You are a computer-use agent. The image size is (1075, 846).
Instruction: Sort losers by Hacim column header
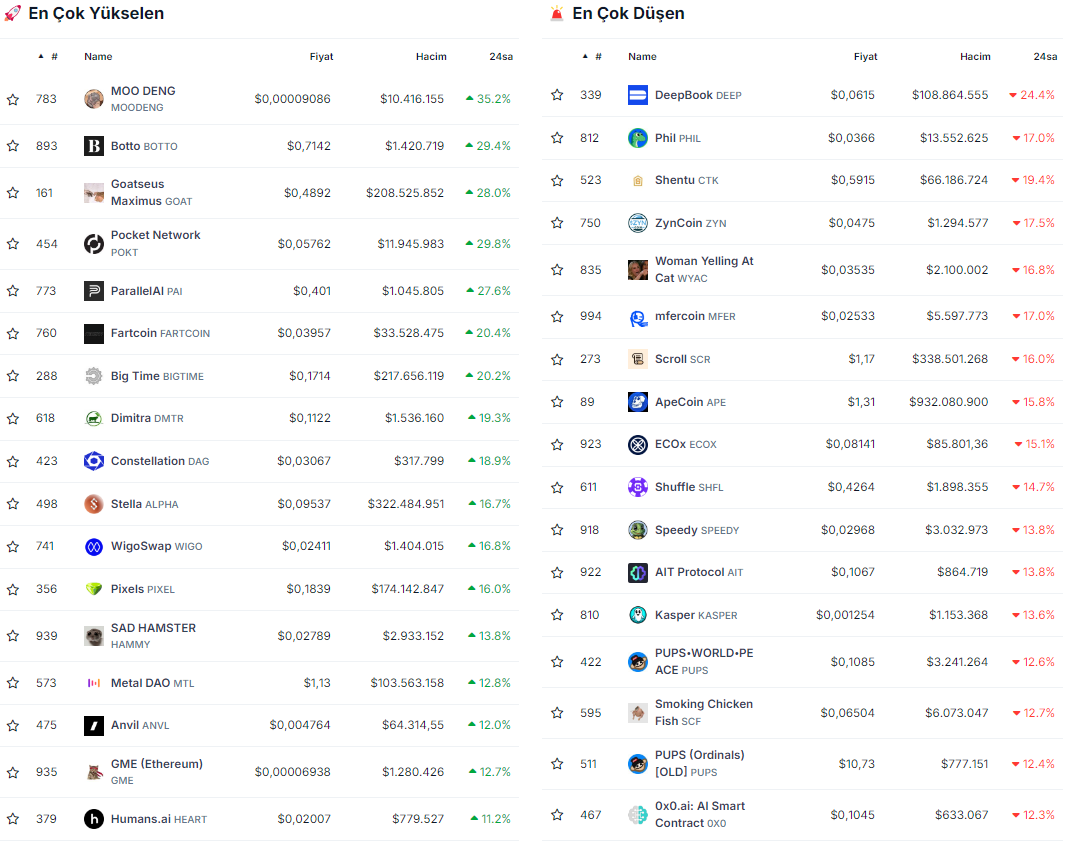tap(975, 57)
